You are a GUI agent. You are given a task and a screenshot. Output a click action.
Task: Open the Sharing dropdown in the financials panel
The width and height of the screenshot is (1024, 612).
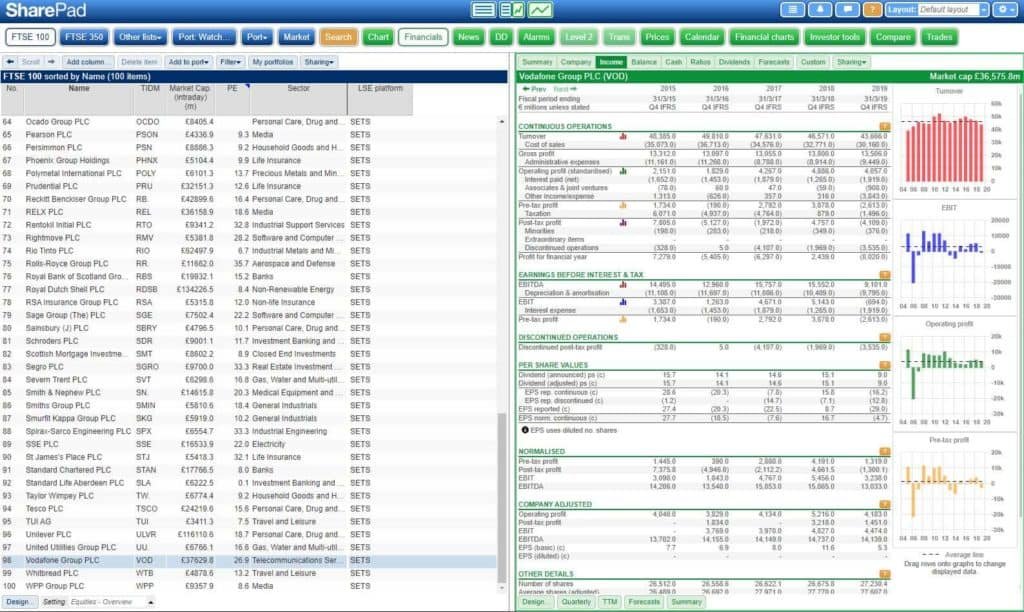(x=852, y=62)
